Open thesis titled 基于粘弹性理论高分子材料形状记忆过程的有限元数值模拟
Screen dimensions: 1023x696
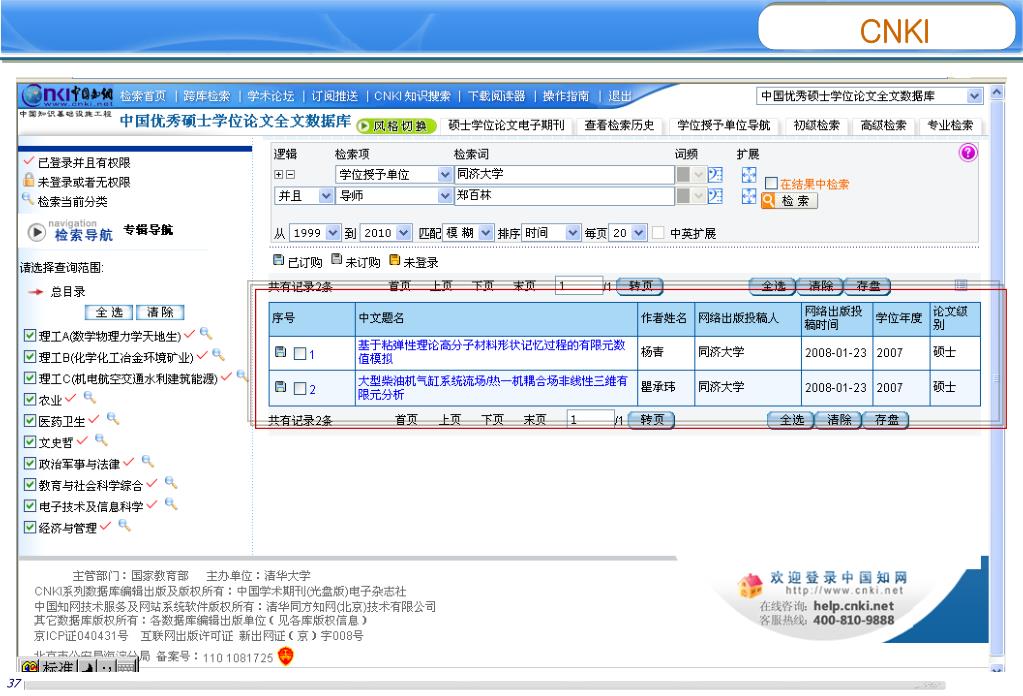[x=491, y=352]
